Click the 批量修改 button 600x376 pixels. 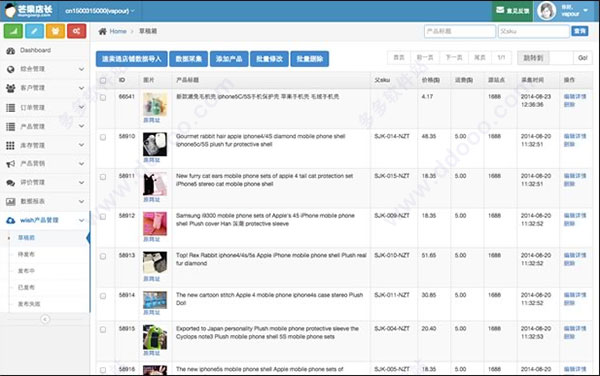[269, 59]
